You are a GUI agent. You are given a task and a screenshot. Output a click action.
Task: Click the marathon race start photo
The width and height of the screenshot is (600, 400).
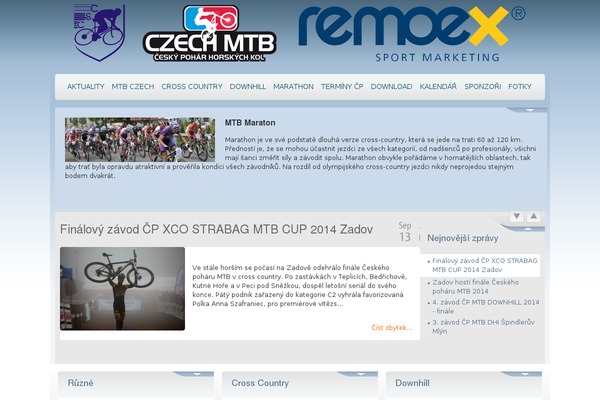(140, 139)
